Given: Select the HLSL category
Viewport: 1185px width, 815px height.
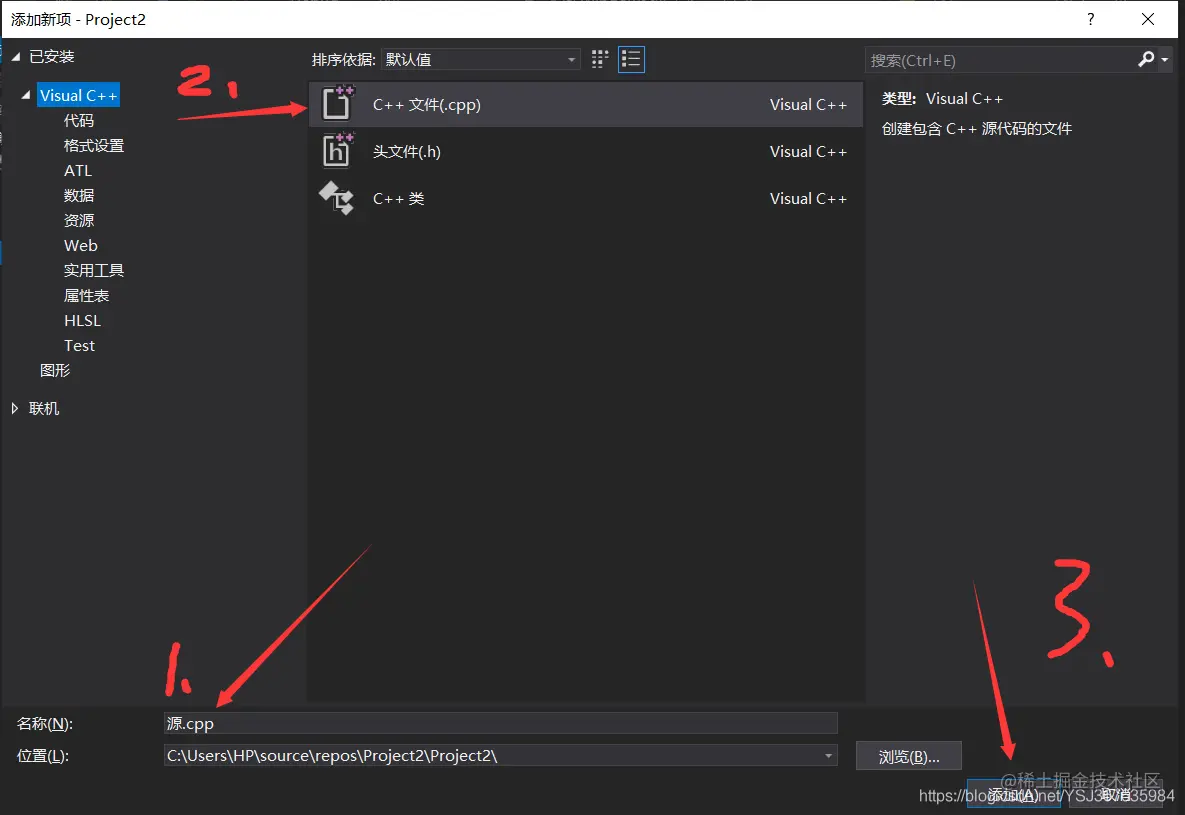Looking at the screenshot, I should click(x=82, y=321).
